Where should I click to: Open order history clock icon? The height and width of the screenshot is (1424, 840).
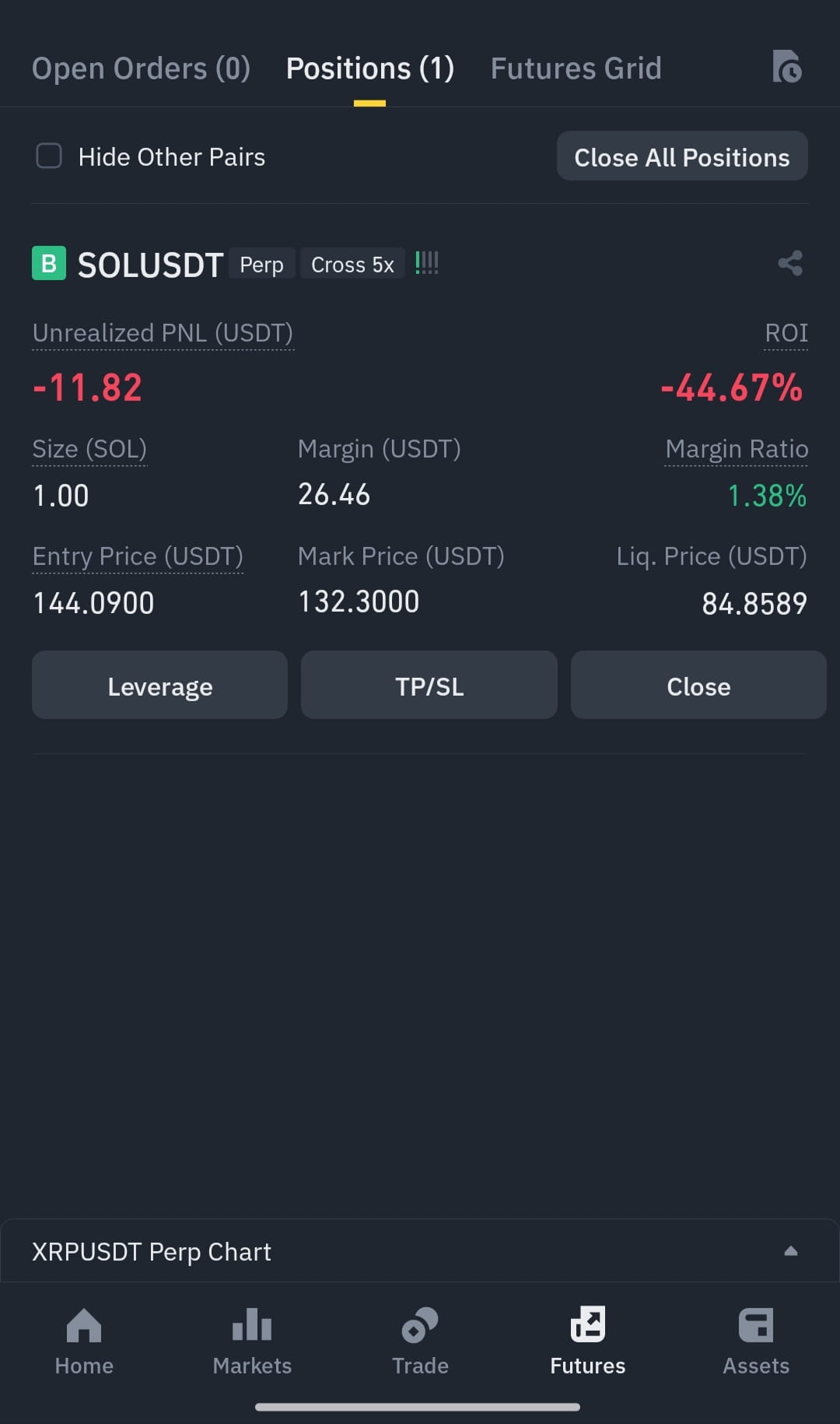coord(786,67)
